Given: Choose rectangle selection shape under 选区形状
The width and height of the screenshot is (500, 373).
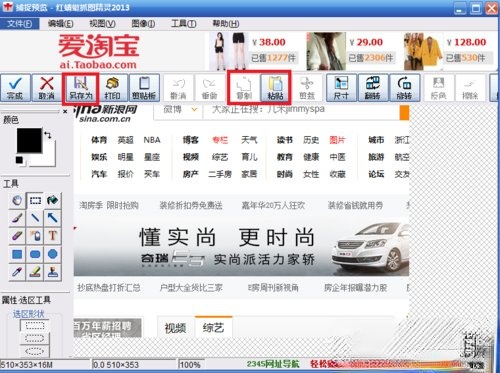Looking at the screenshot, I should tap(35, 326).
